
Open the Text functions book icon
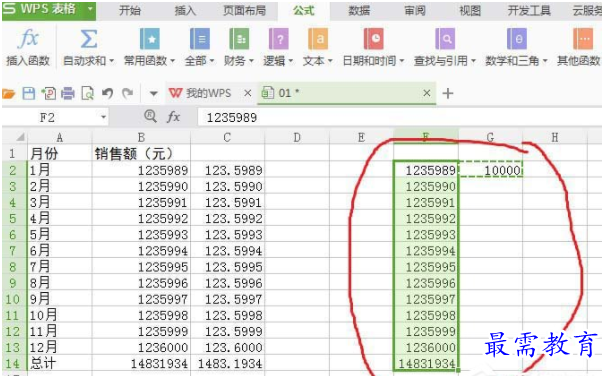[318, 39]
